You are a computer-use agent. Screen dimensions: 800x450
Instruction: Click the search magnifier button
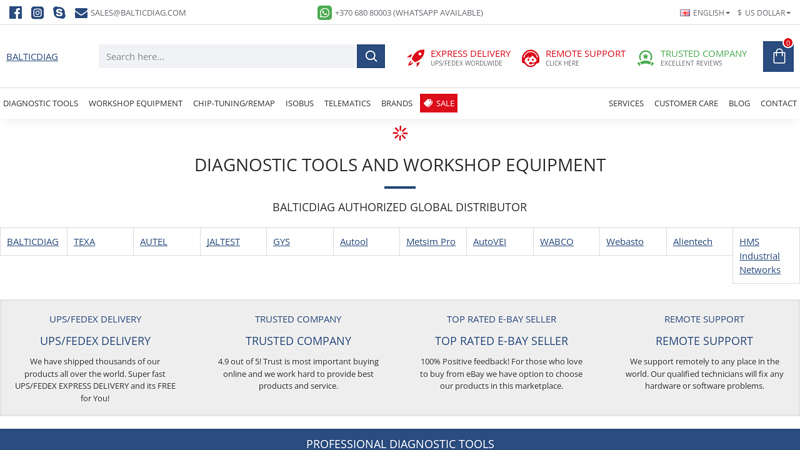pyautogui.click(x=371, y=56)
